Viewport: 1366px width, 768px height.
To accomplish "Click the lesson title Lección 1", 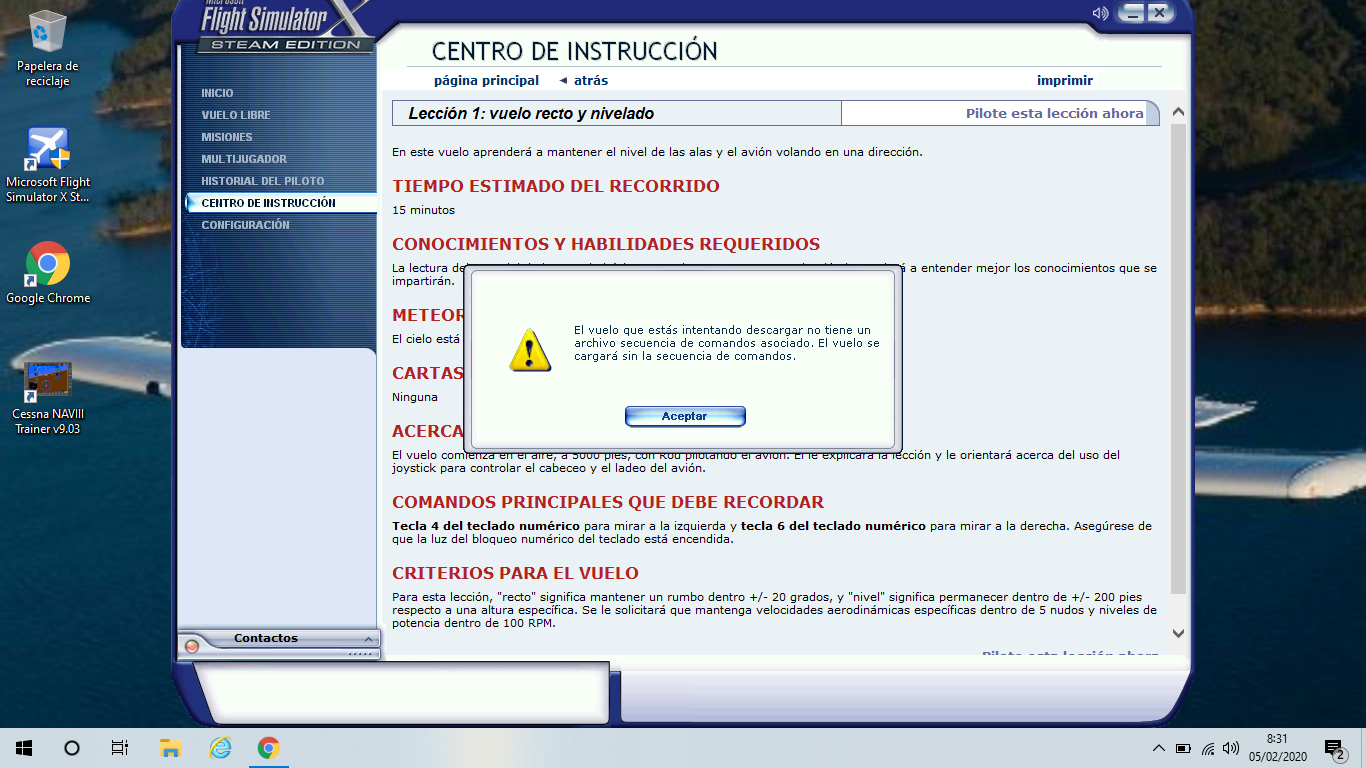I will (531, 114).
